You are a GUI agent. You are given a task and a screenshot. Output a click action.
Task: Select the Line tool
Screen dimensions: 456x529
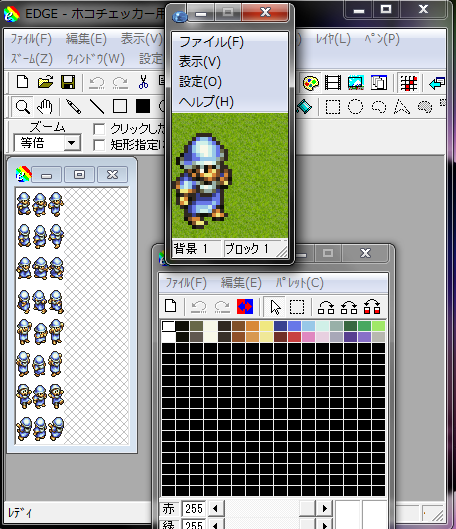[x=97, y=107]
